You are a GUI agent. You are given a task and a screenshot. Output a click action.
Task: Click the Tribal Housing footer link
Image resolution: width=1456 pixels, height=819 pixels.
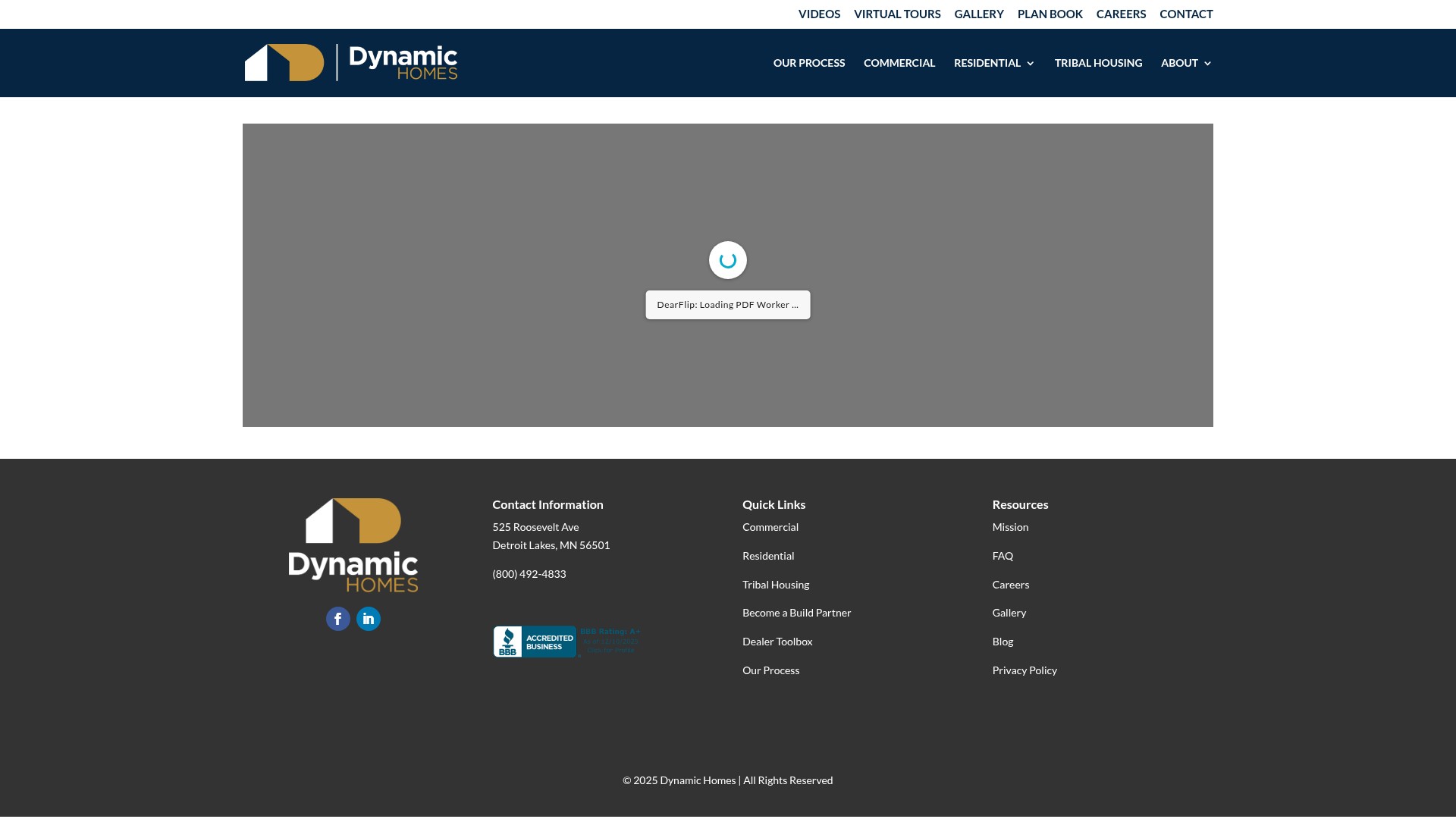776,585
